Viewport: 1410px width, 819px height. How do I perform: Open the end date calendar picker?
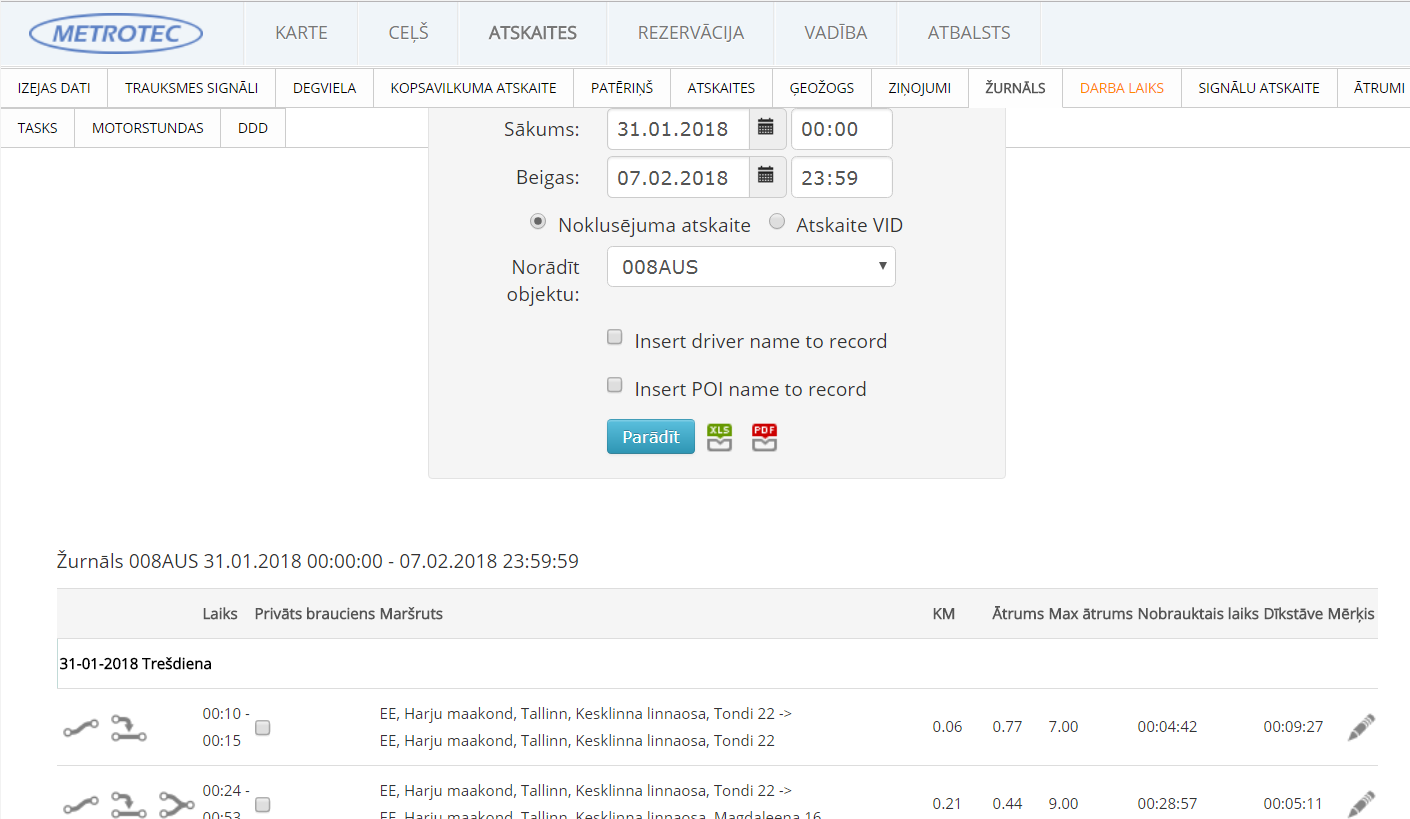766,177
